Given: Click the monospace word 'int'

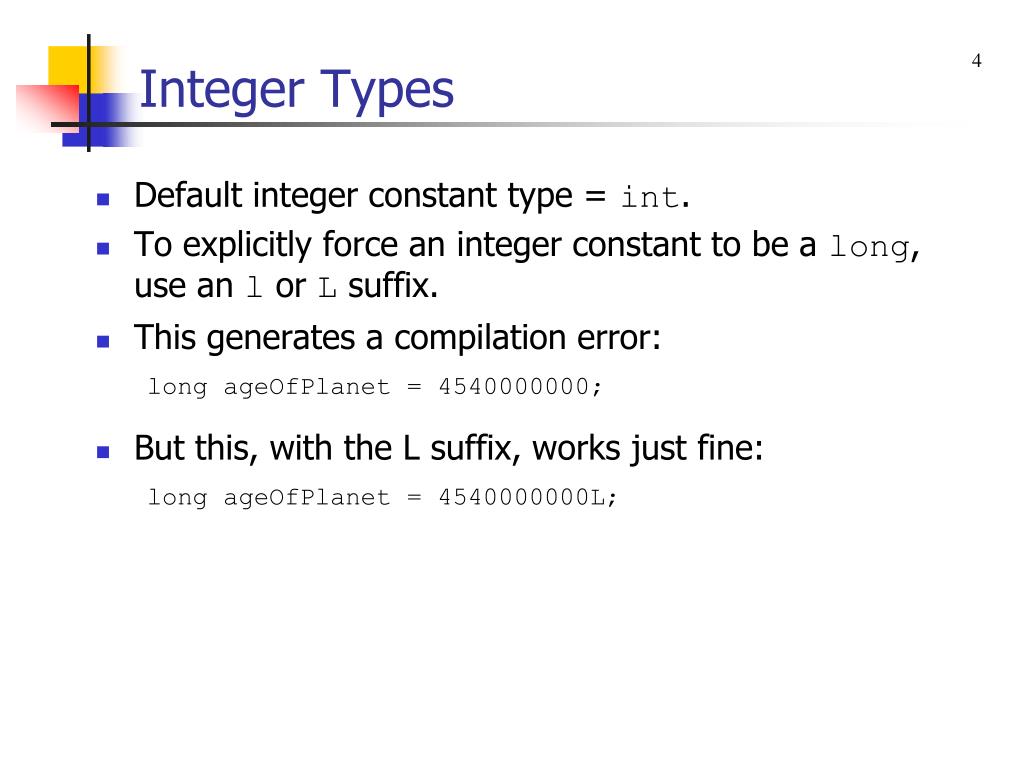Looking at the screenshot, I should 650,197.
